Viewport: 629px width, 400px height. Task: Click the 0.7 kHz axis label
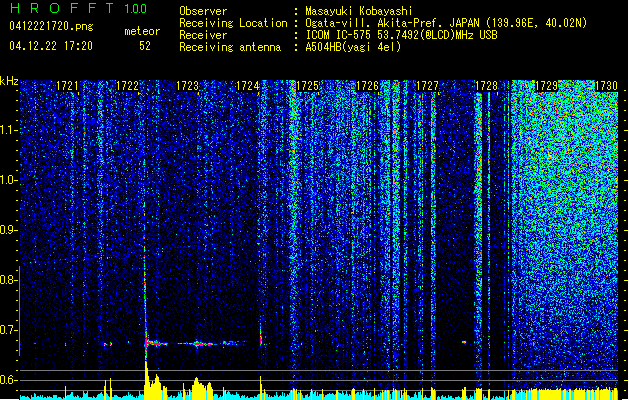8,330
